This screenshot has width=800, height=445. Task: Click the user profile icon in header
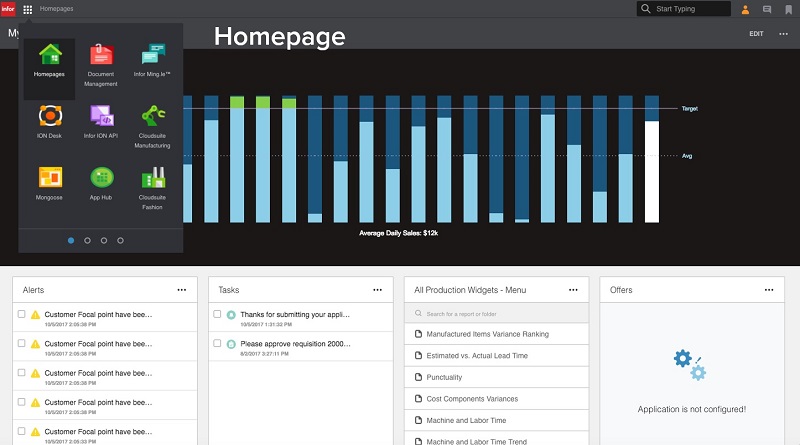pos(744,9)
